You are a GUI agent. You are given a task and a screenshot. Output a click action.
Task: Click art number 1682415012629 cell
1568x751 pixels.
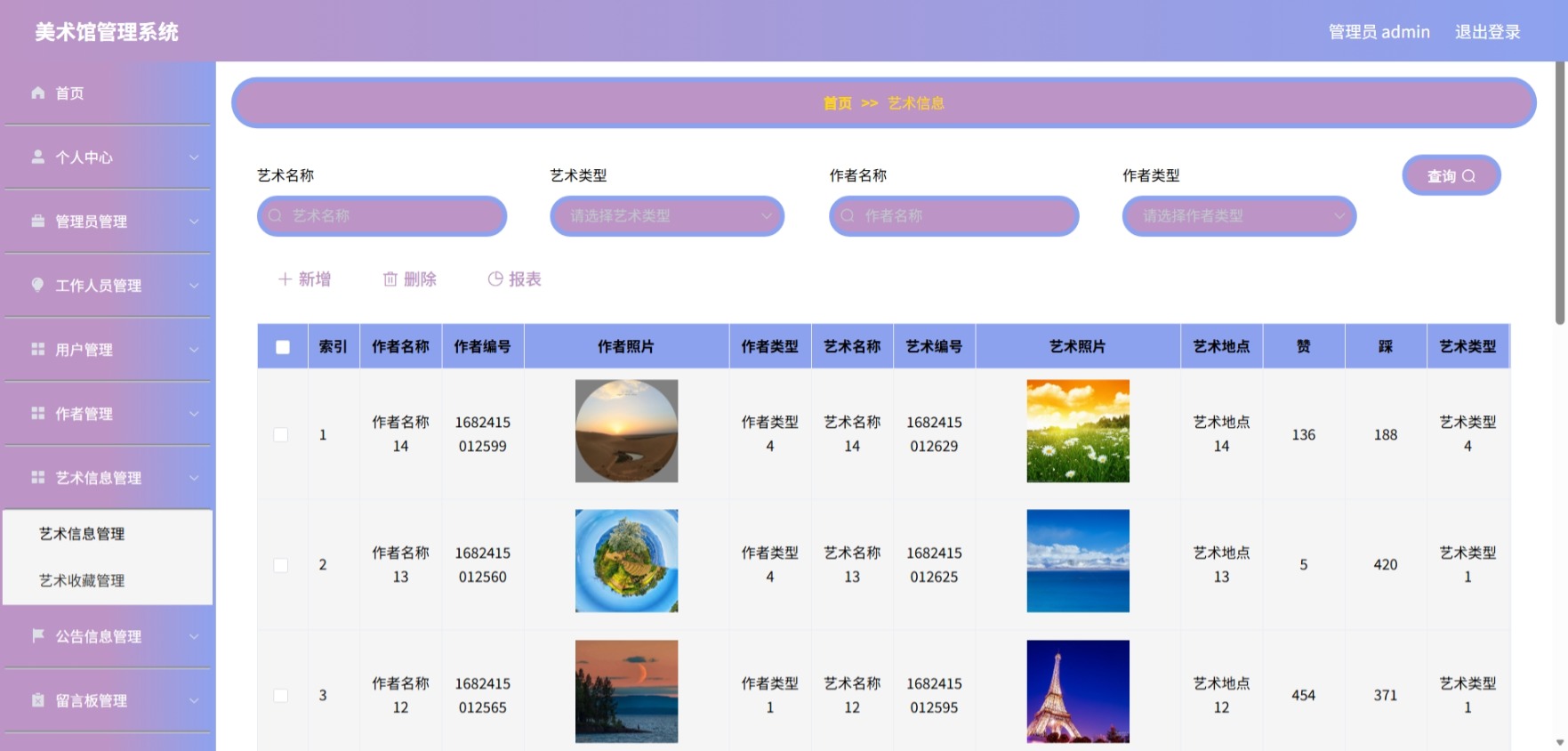[934, 434]
